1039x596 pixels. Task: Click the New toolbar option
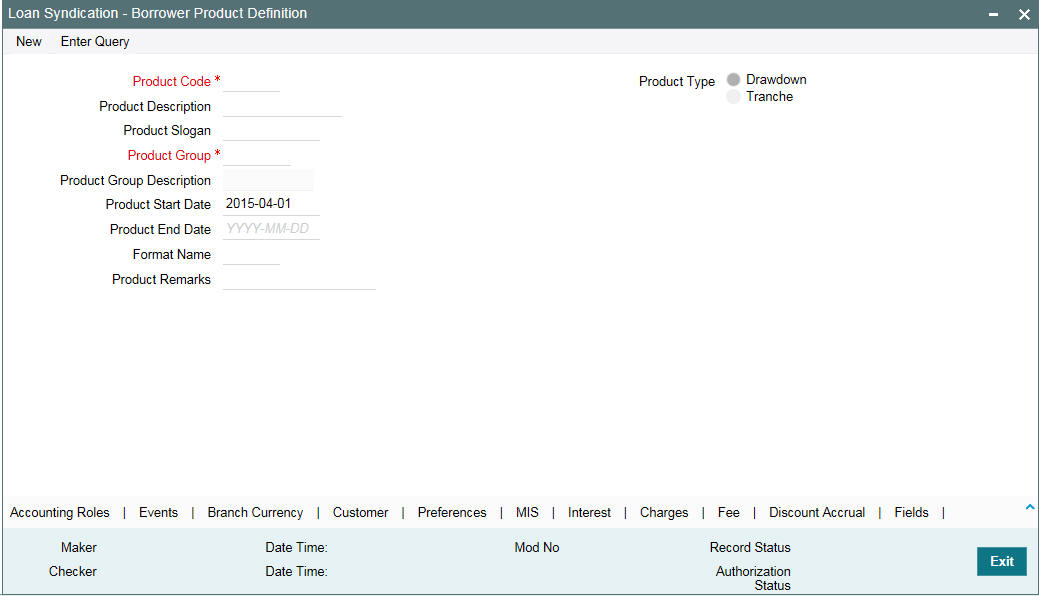(x=28, y=41)
